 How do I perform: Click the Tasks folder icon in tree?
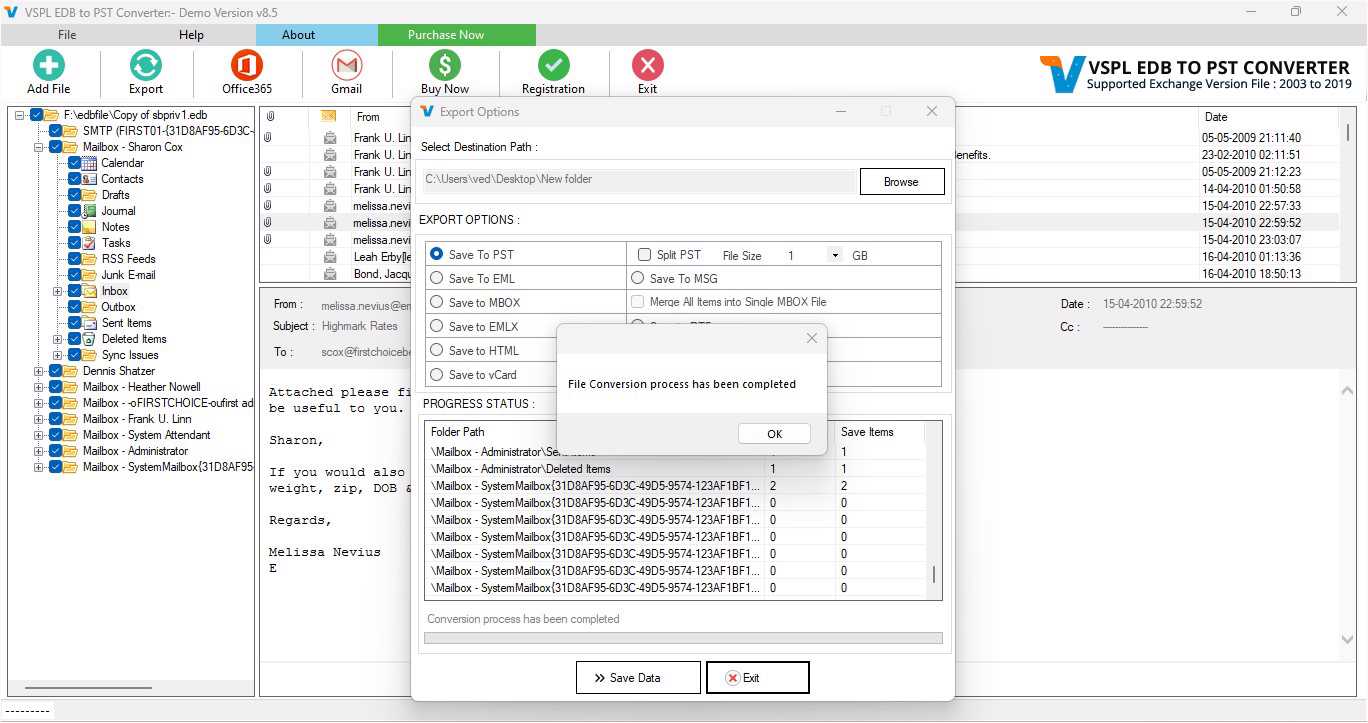coord(90,243)
